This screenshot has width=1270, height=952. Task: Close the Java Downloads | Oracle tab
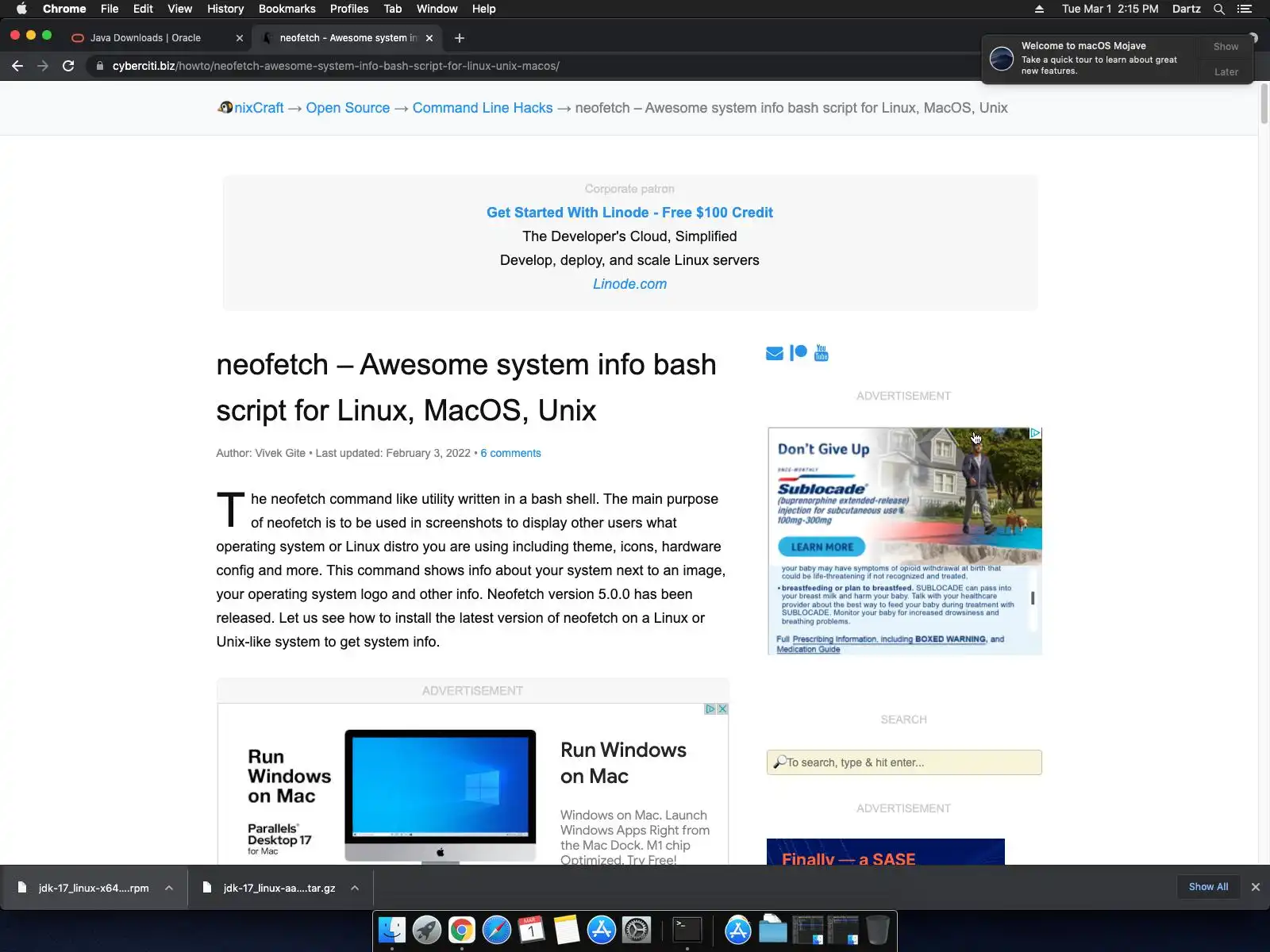[240, 38]
